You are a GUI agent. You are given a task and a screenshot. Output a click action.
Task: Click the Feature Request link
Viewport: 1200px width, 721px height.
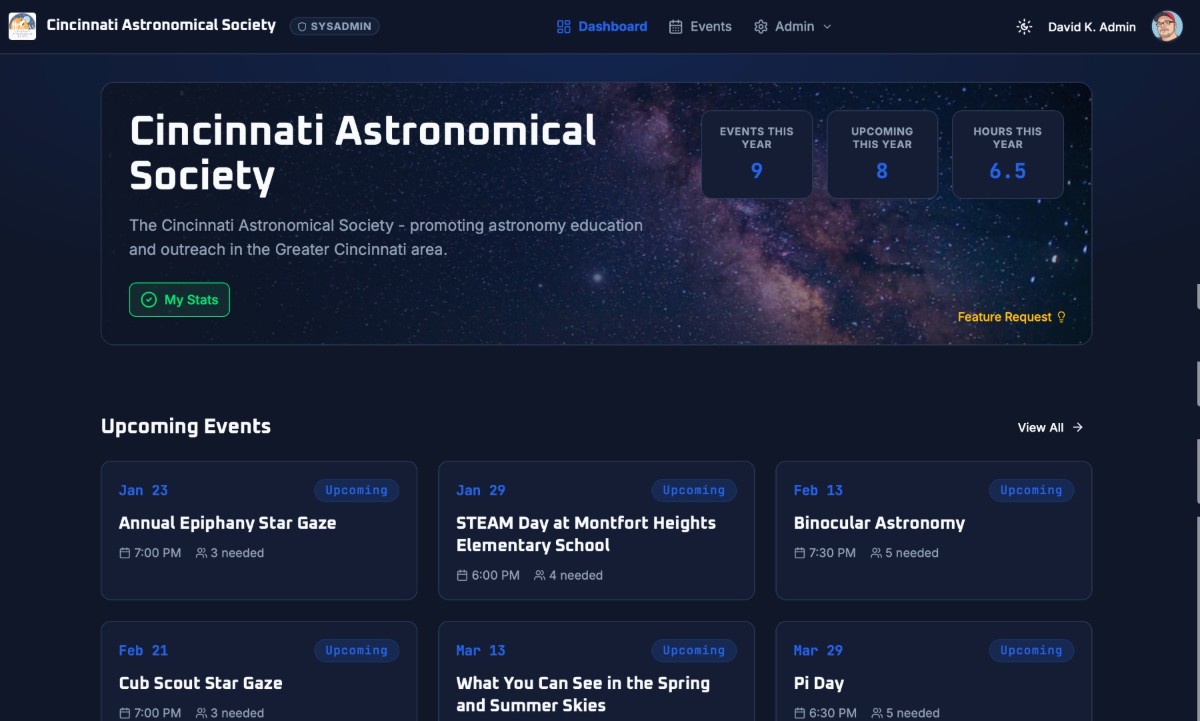(1004, 317)
